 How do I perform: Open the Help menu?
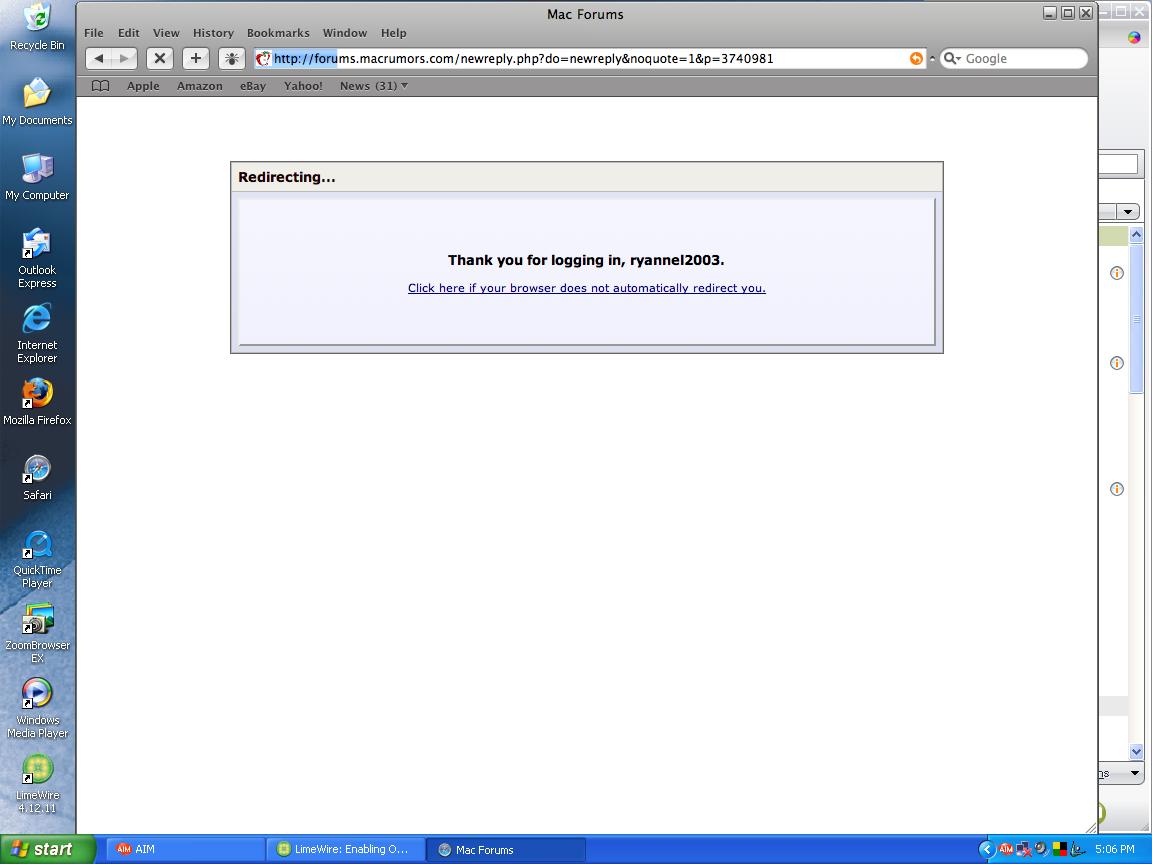point(394,33)
